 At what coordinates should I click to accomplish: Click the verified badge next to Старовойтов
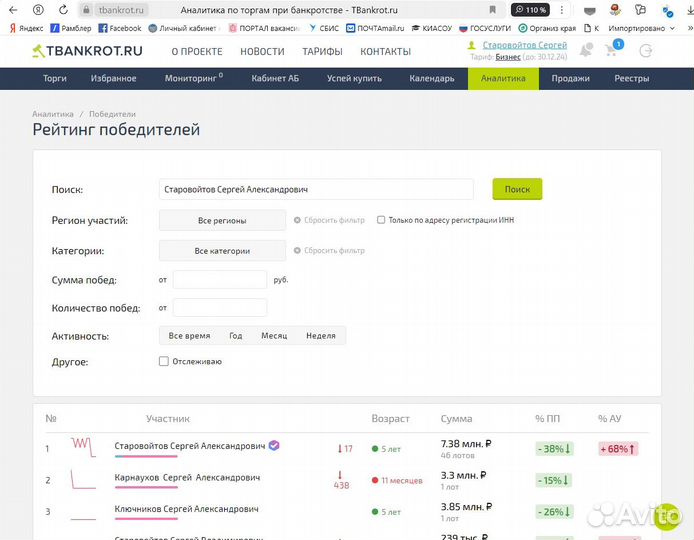(274, 445)
